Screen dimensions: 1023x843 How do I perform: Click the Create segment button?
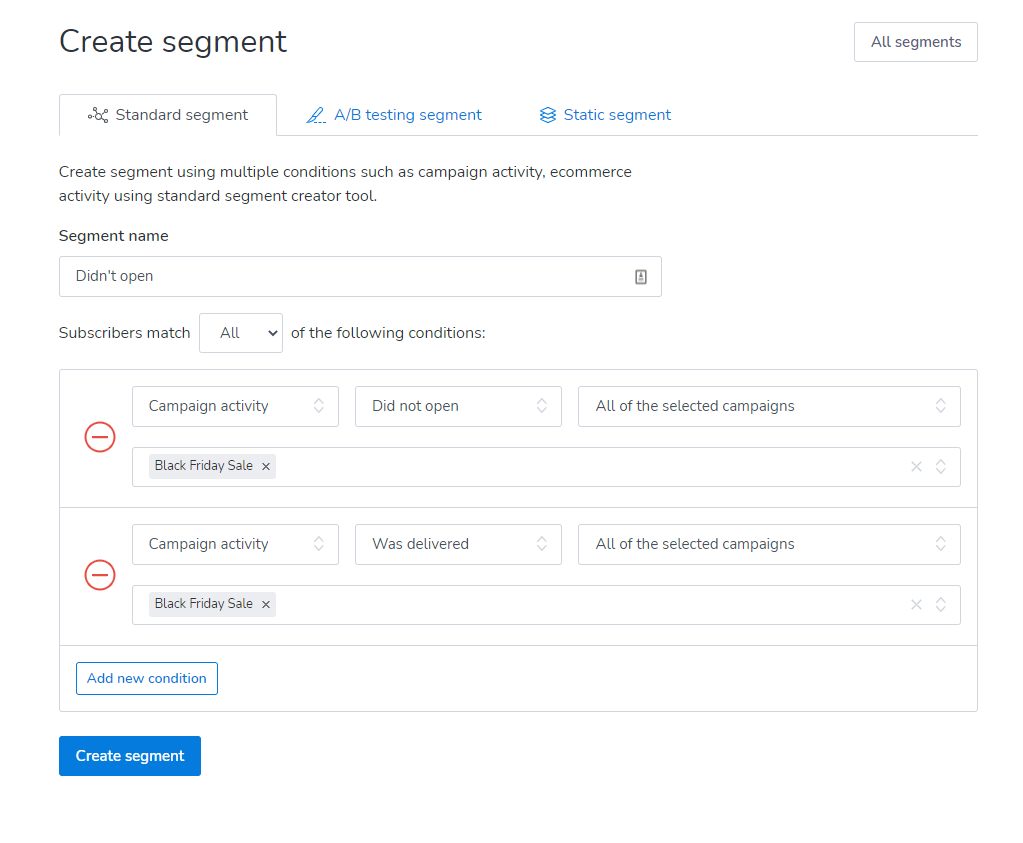[x=130, y=756]
